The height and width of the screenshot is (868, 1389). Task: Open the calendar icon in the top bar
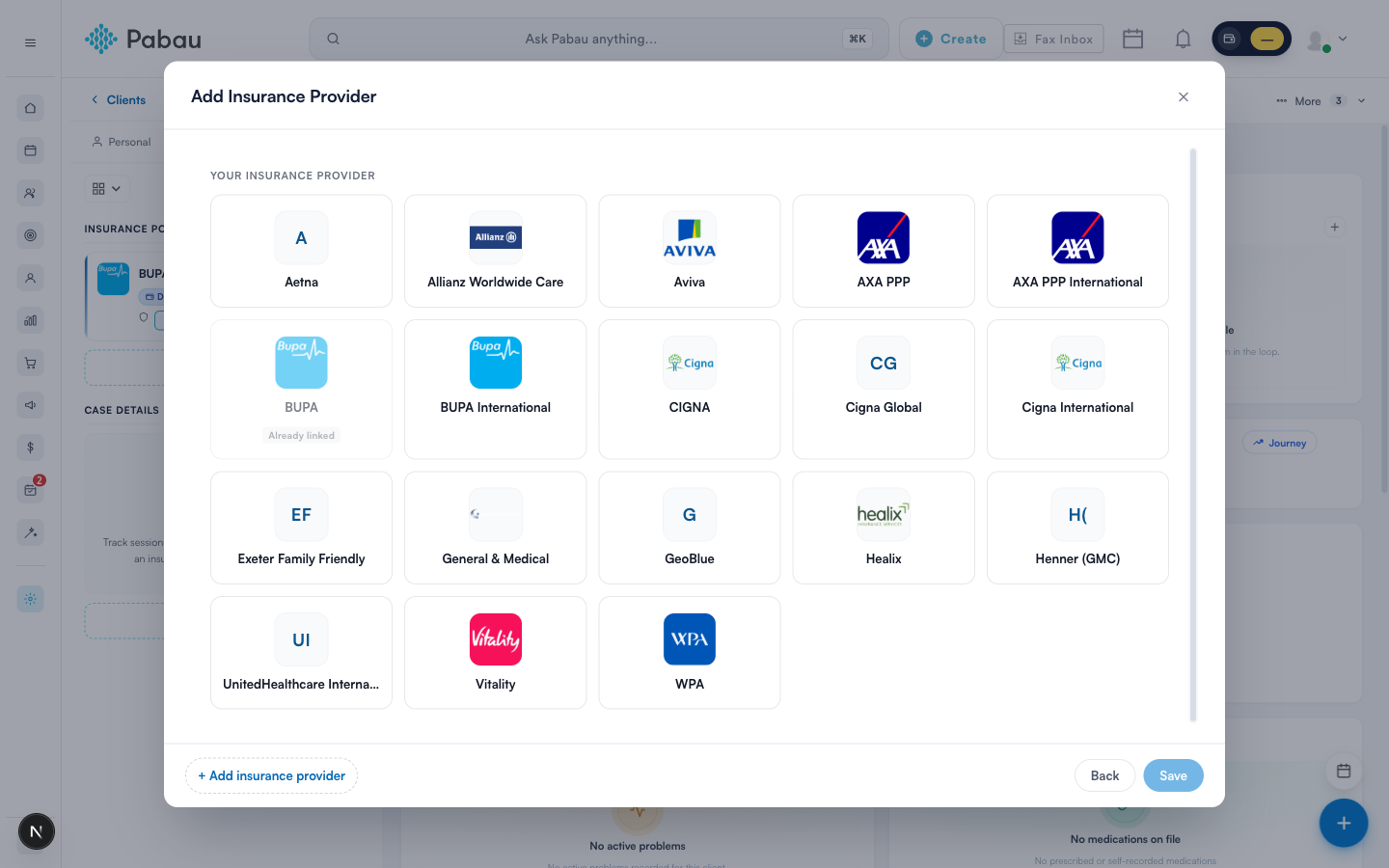tap(1133, 39)
